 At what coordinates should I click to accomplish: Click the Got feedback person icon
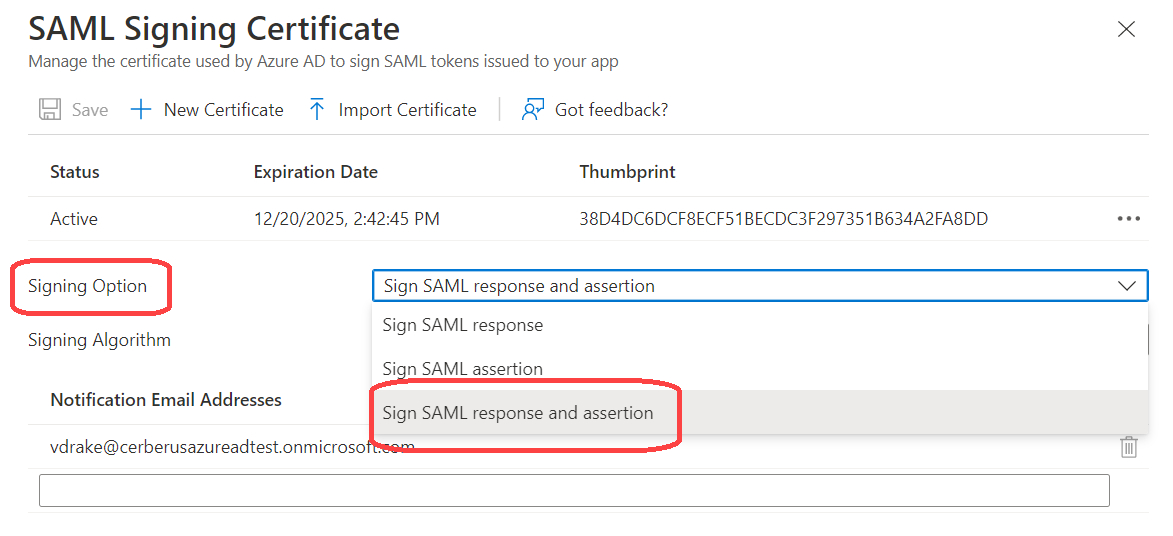533,110
